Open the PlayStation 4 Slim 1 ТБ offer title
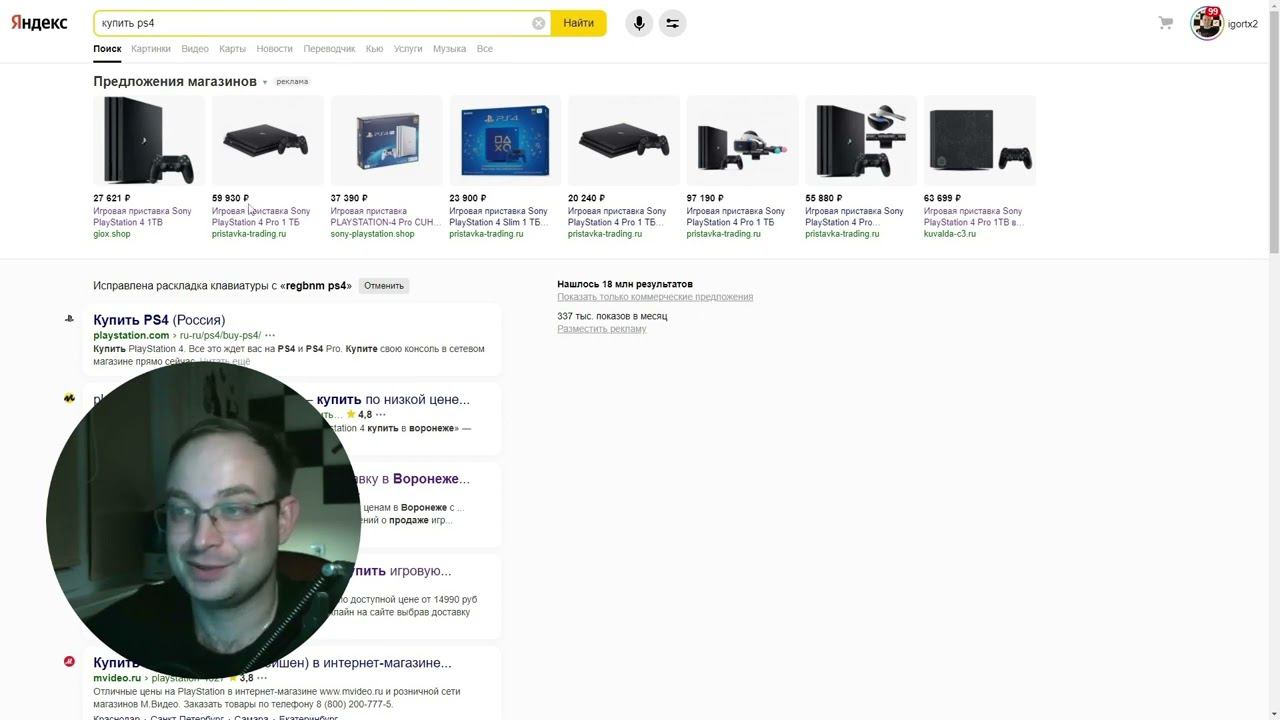This screenshot has height=720, width=1280. click(x=499, y=217)
